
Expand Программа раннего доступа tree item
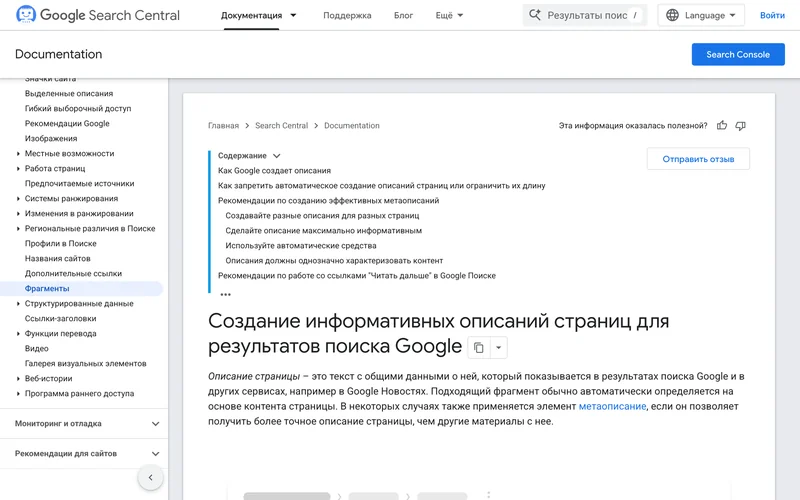point(18,393)
